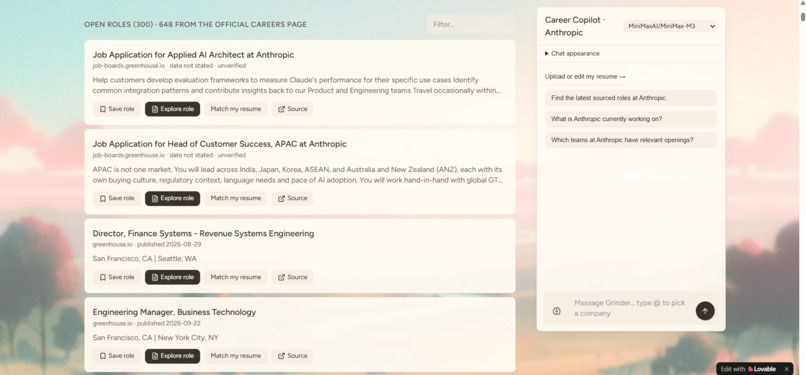Click the circular icon left of chat input
The height and width of the screenshot is (375, 806).
click(557, 311)
